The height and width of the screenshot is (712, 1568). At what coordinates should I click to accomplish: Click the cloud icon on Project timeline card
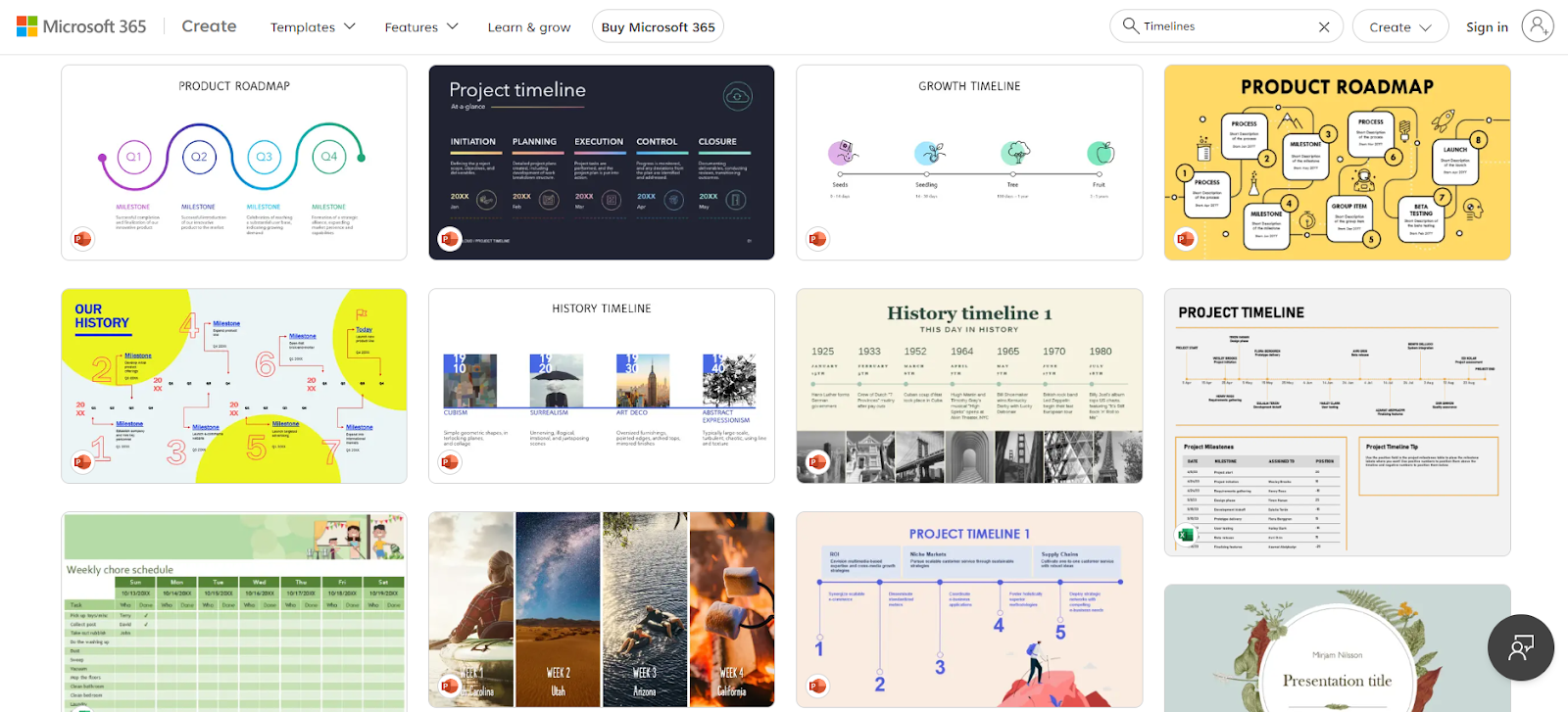737,96
